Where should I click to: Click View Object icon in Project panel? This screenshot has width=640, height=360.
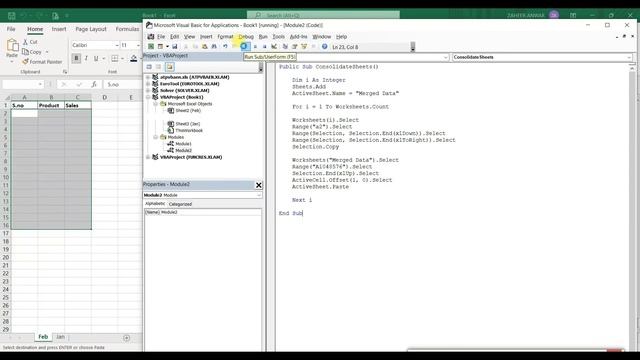tap(158, 67)
